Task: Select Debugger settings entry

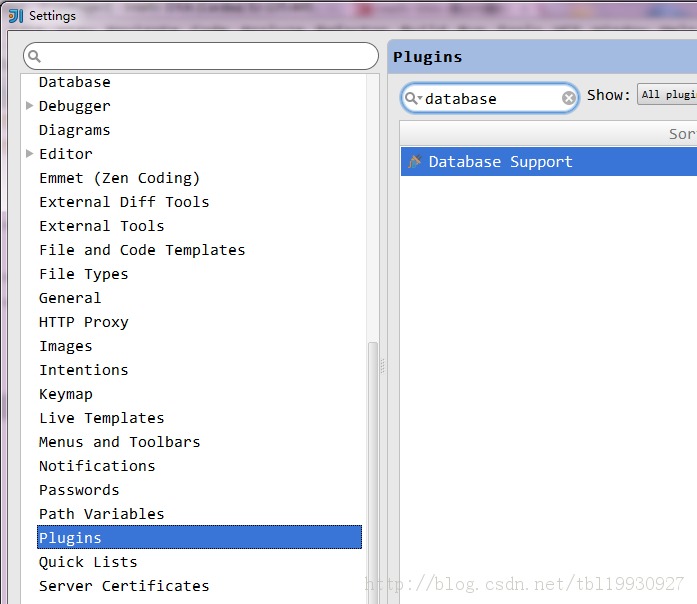Action: tap(75, 106)
